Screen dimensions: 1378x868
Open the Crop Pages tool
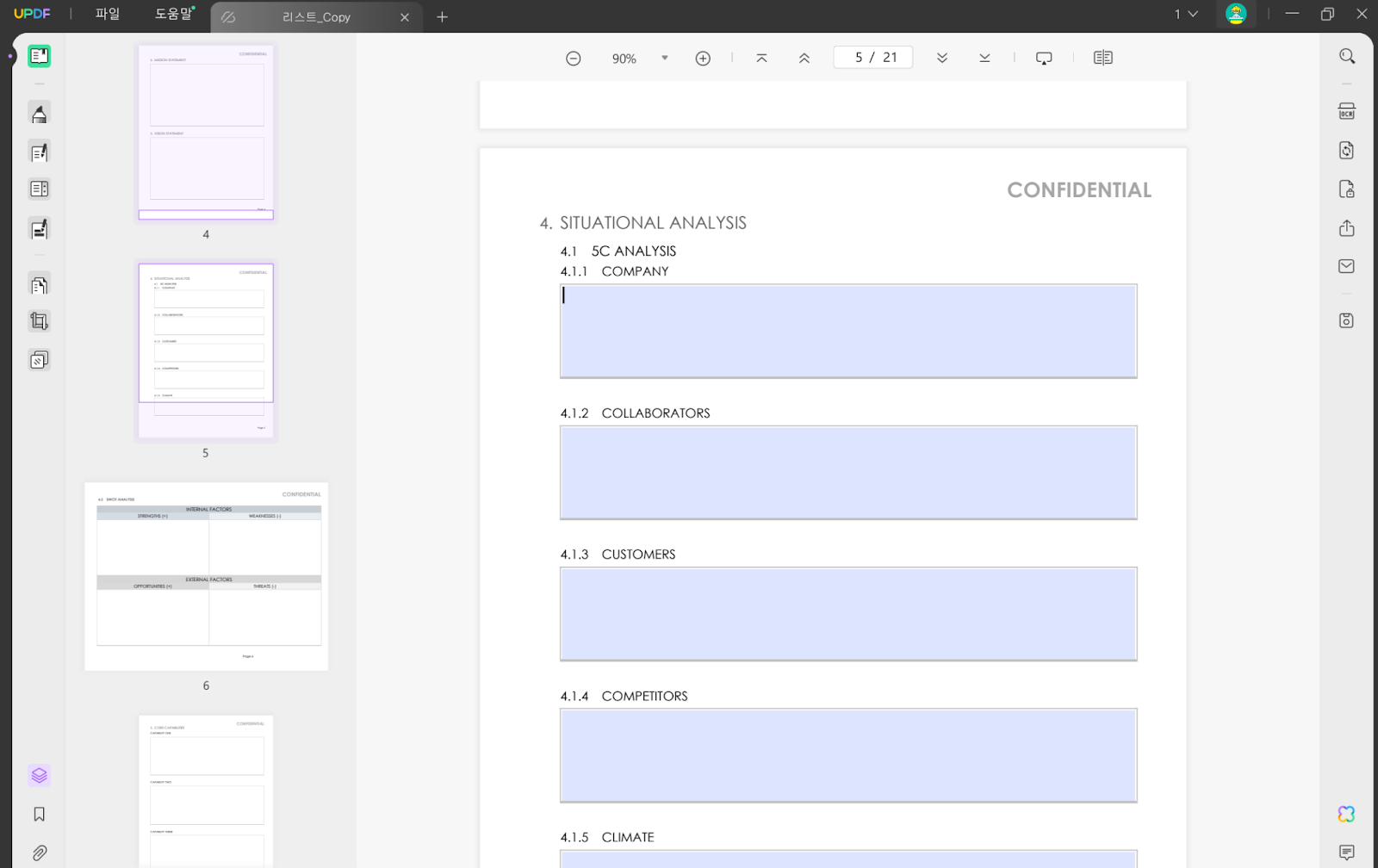[39, 322]
